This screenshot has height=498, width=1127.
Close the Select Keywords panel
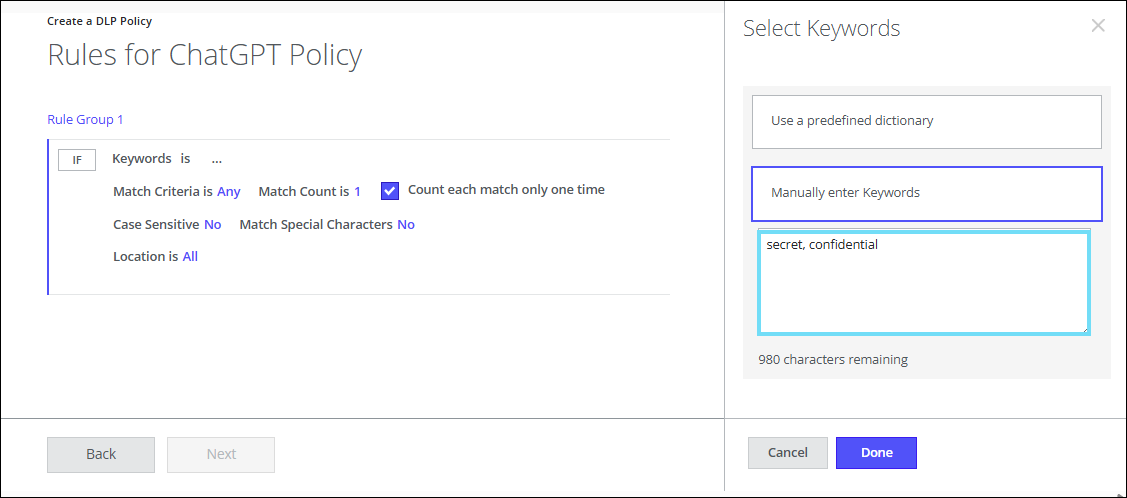[1097, 26]
